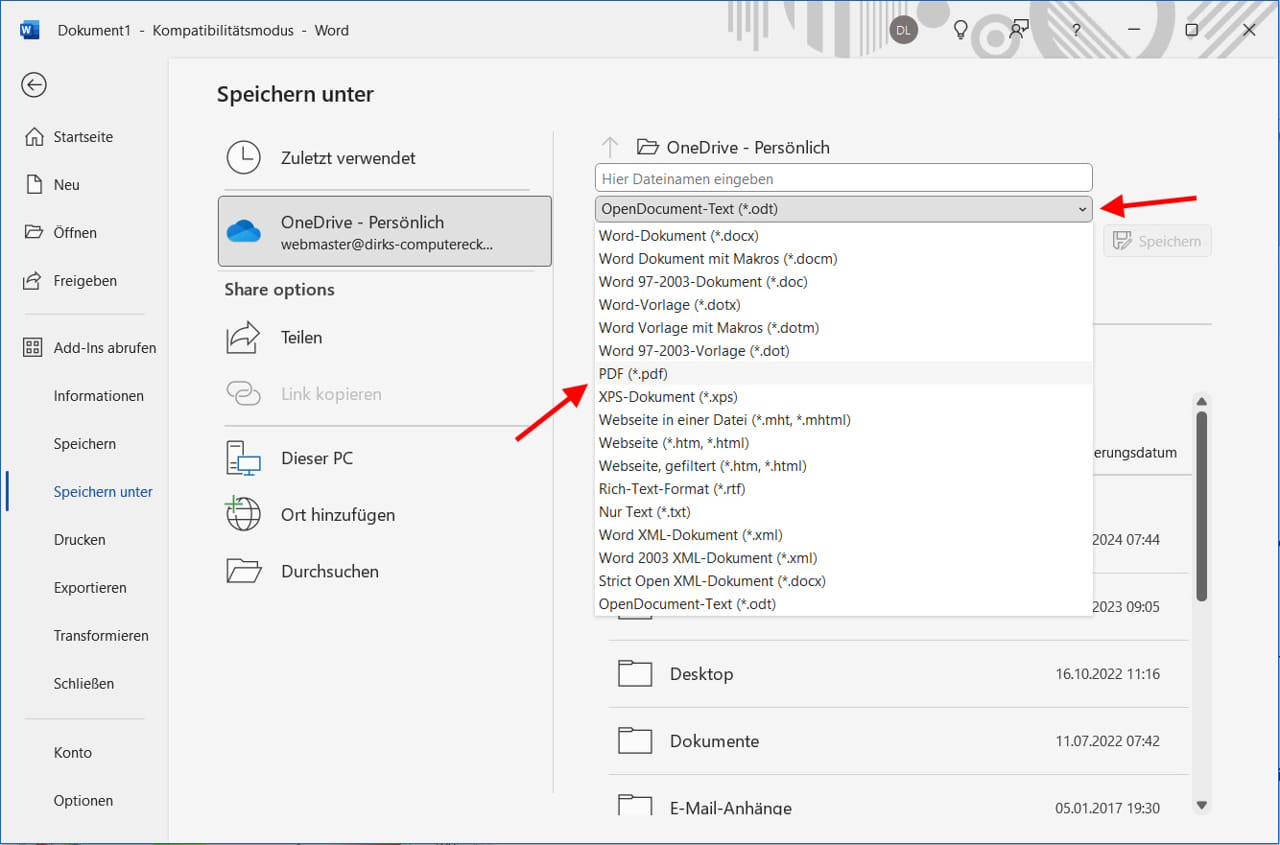
Task: Open the Dokumente folder
Action: click(x=898, y=741)
